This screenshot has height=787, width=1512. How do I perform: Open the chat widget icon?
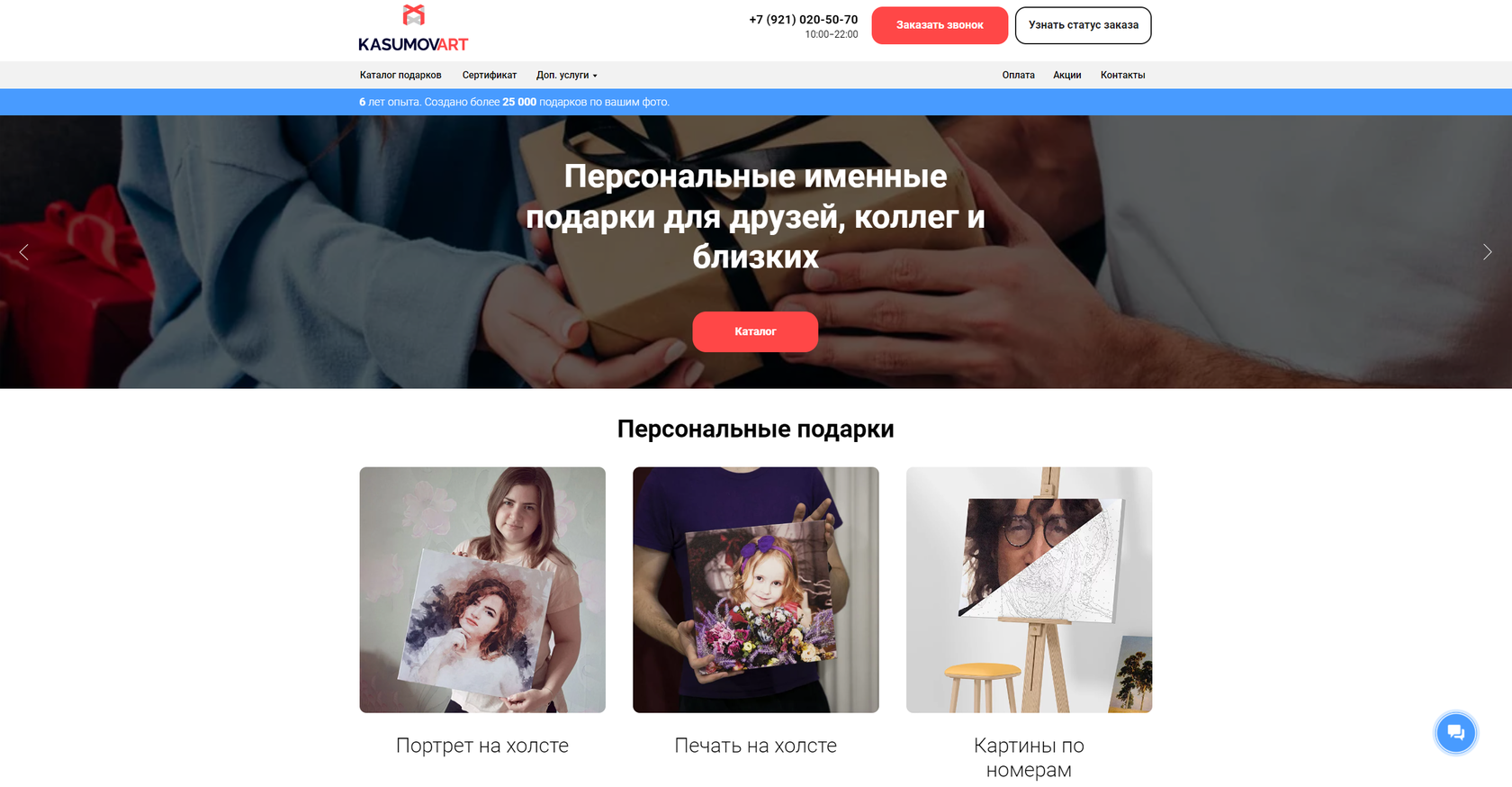pyautogui.click(x=1455, y=732)
